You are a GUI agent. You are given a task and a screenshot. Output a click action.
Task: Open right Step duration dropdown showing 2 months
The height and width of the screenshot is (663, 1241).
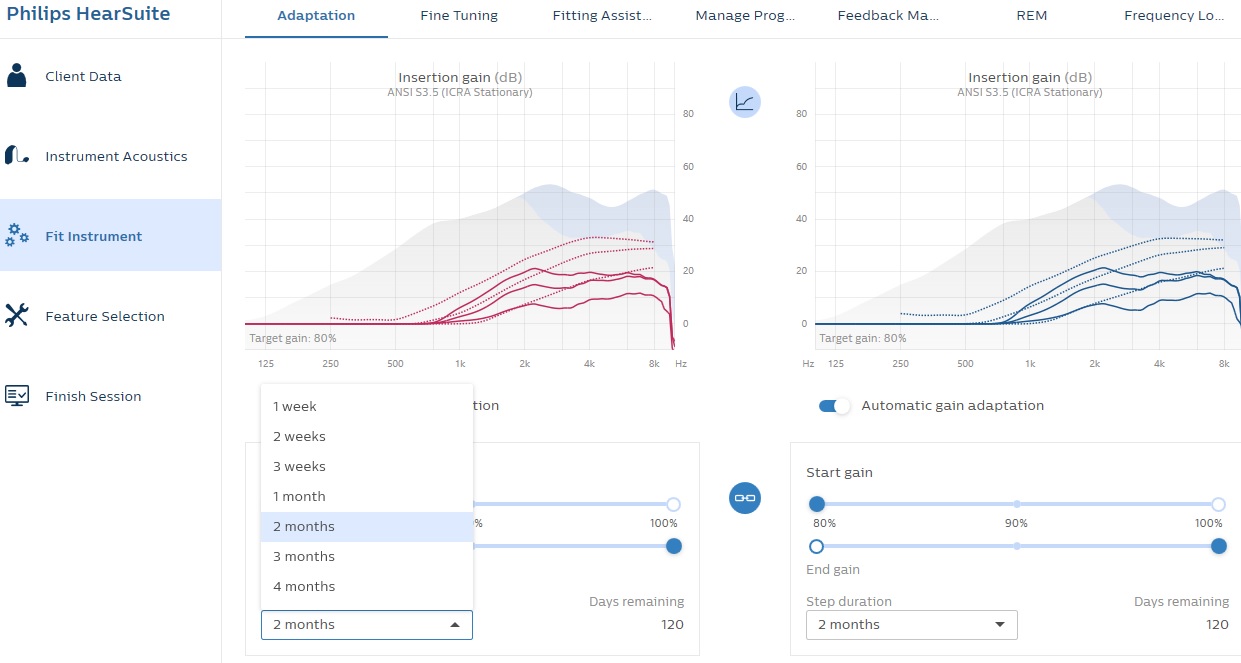pos(911,624)
